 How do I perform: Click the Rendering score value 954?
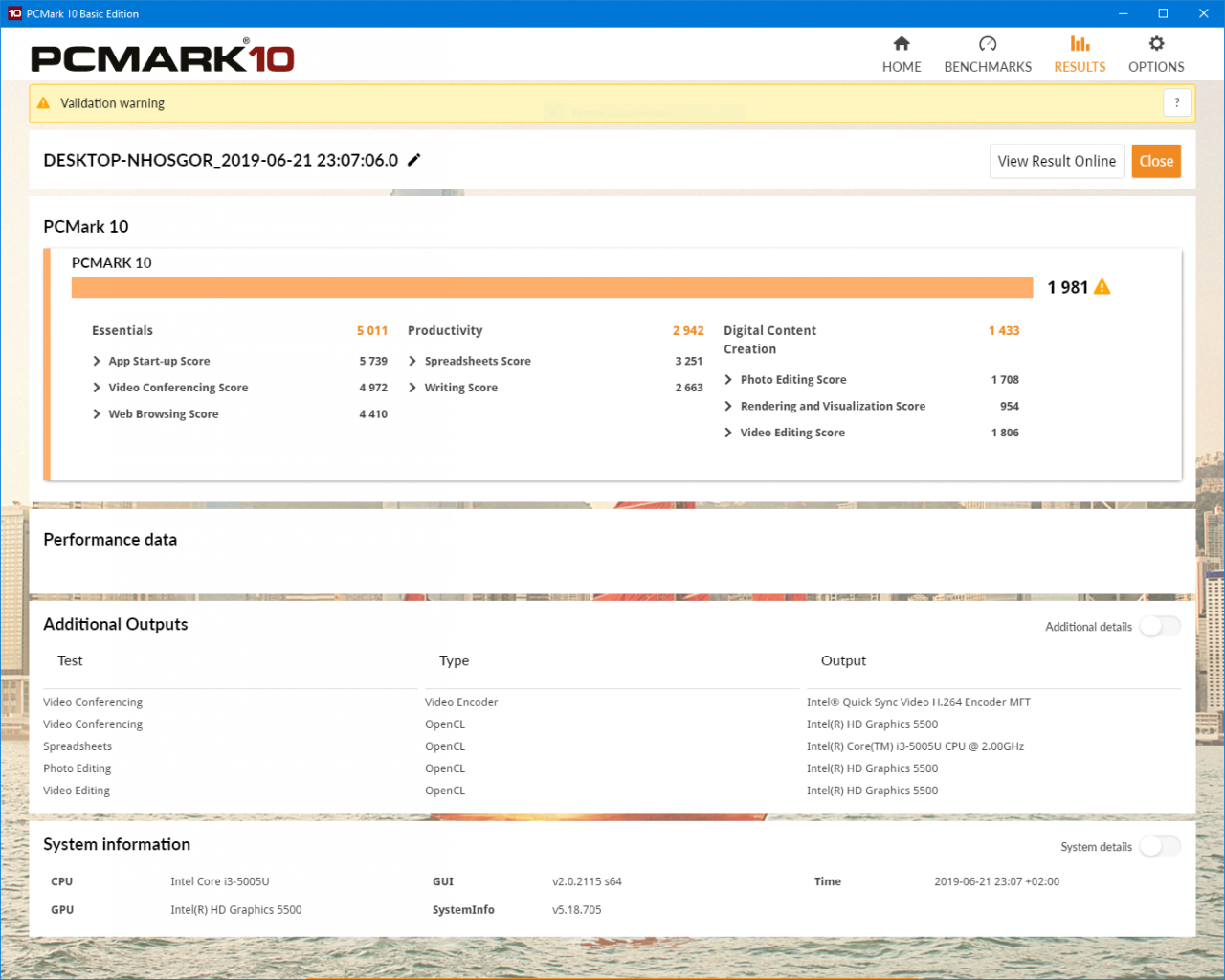tap(1010, 406)
